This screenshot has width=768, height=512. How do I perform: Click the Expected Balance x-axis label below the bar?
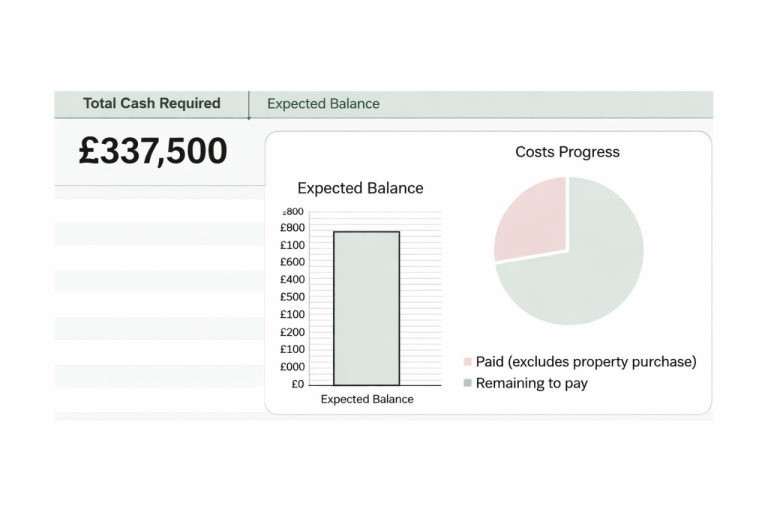click(x=367, y=400)
